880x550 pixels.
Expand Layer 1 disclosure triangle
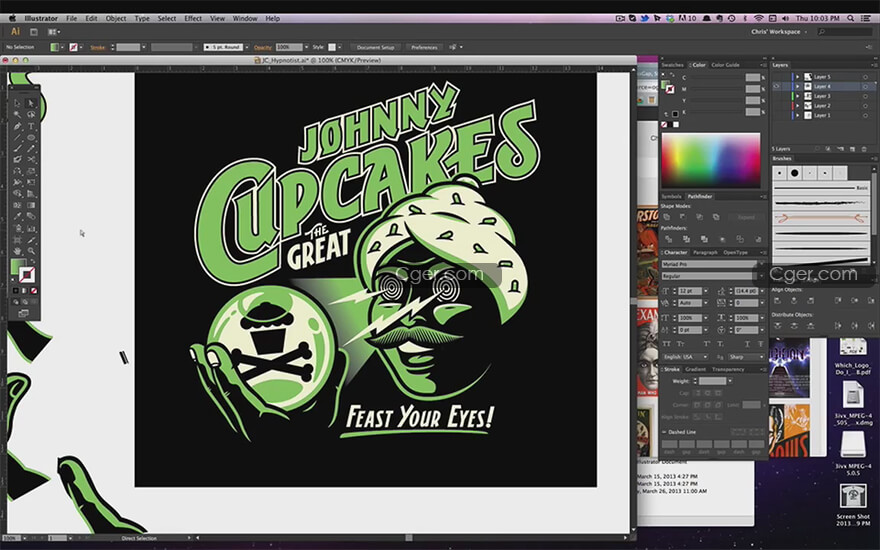click(798, 115)
